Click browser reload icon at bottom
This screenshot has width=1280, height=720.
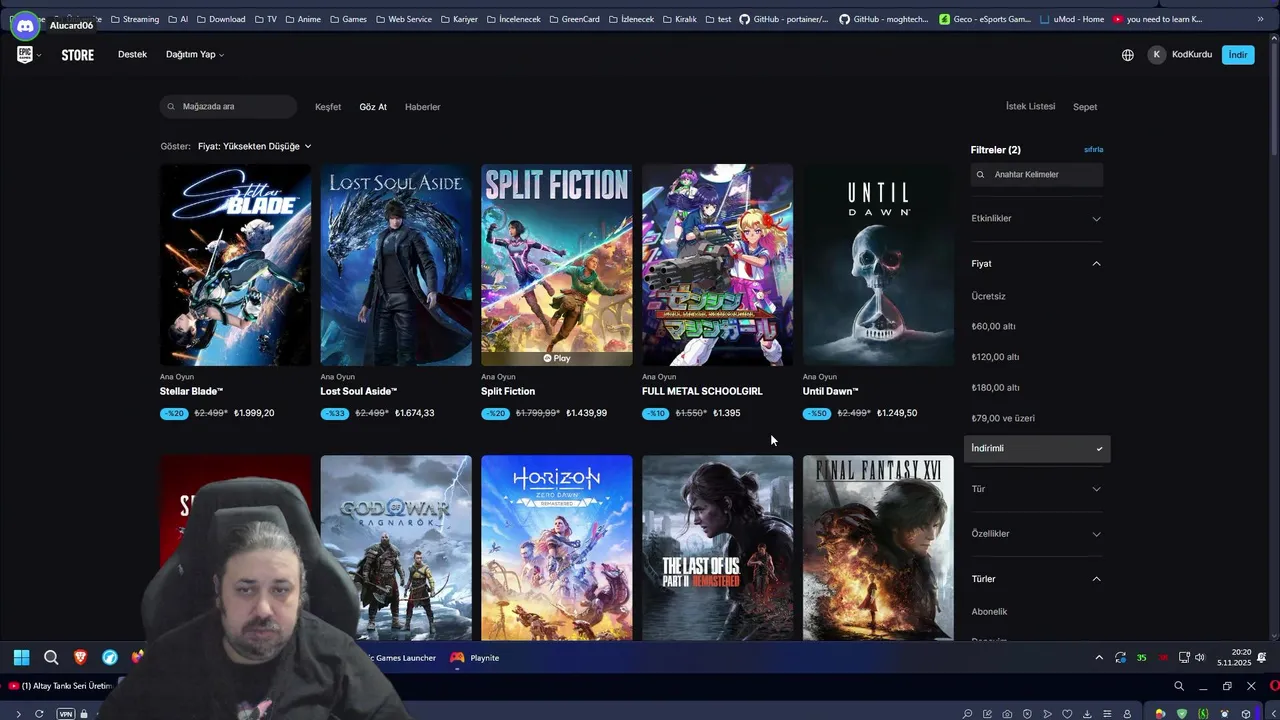39,714
